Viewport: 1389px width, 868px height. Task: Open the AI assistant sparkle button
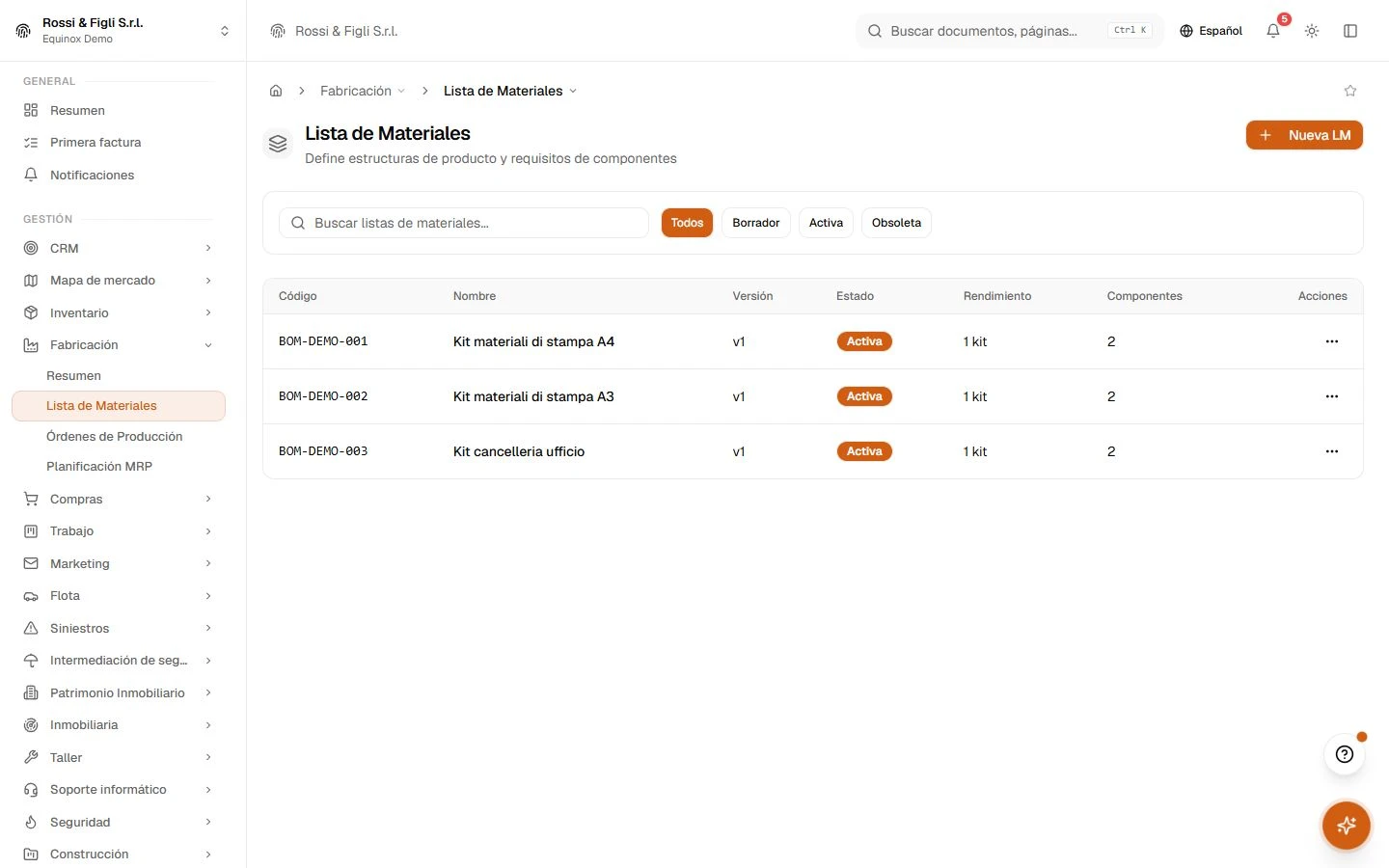click(x=1347, y=826)
